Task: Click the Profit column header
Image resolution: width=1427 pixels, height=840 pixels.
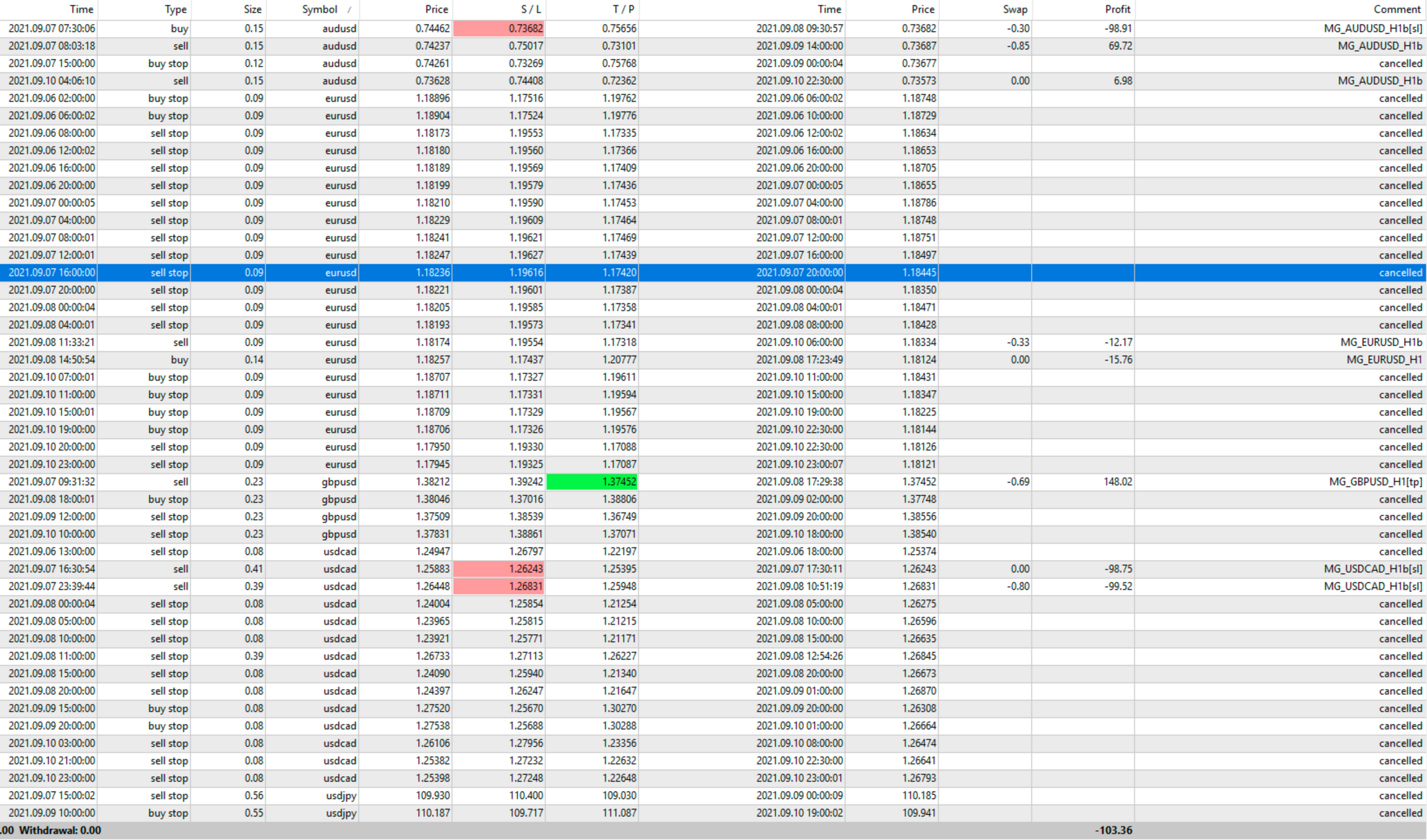Action: click(1117, 9)
